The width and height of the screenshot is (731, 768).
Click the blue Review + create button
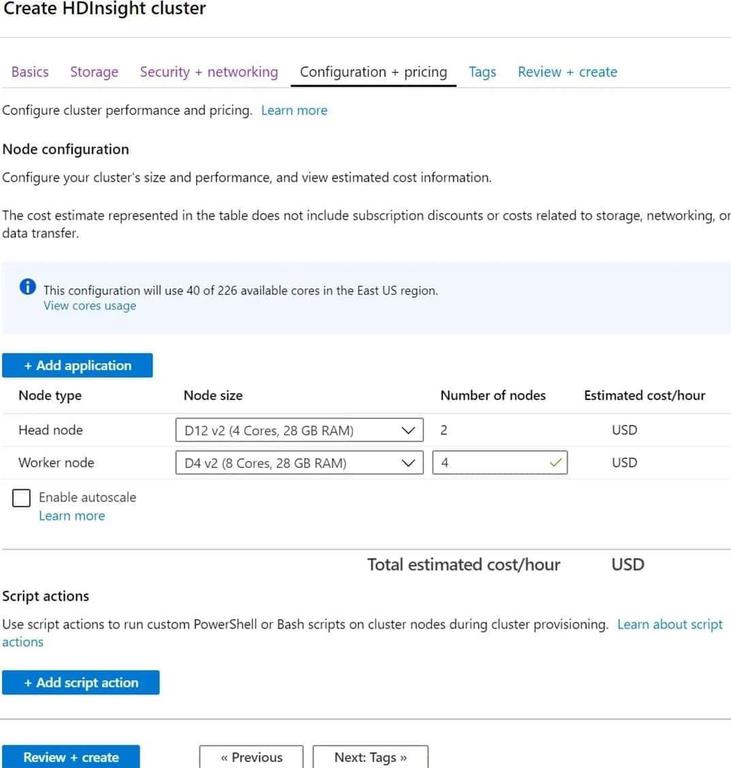[x=71, y=757]
